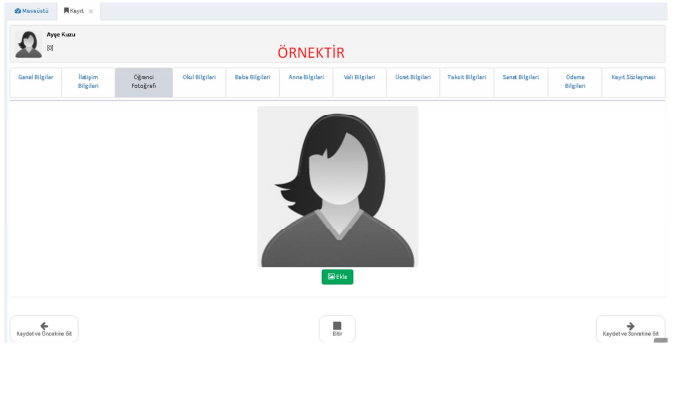
Task: Open the İletişim Bilgileri tab
Action: tap(88, 82)
